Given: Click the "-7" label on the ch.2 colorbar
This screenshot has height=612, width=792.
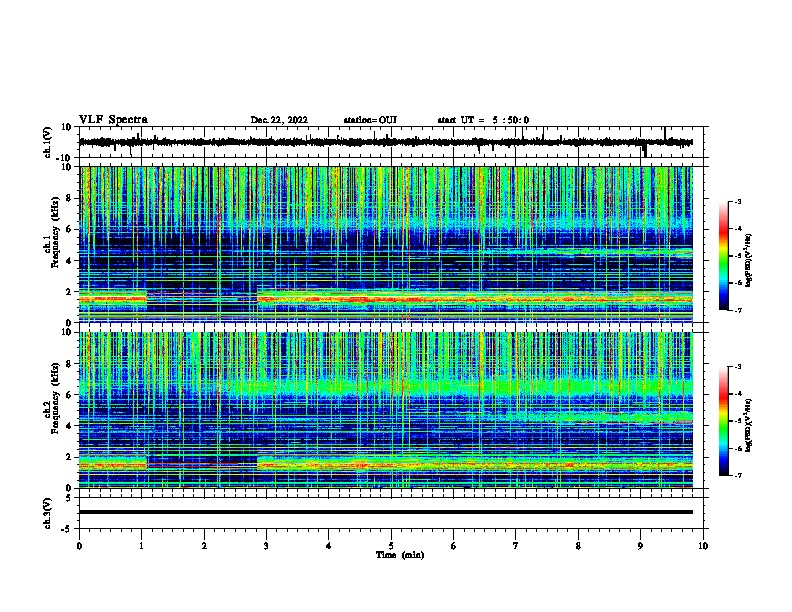Looking at the screenshot, I should [x=738, y=475].
